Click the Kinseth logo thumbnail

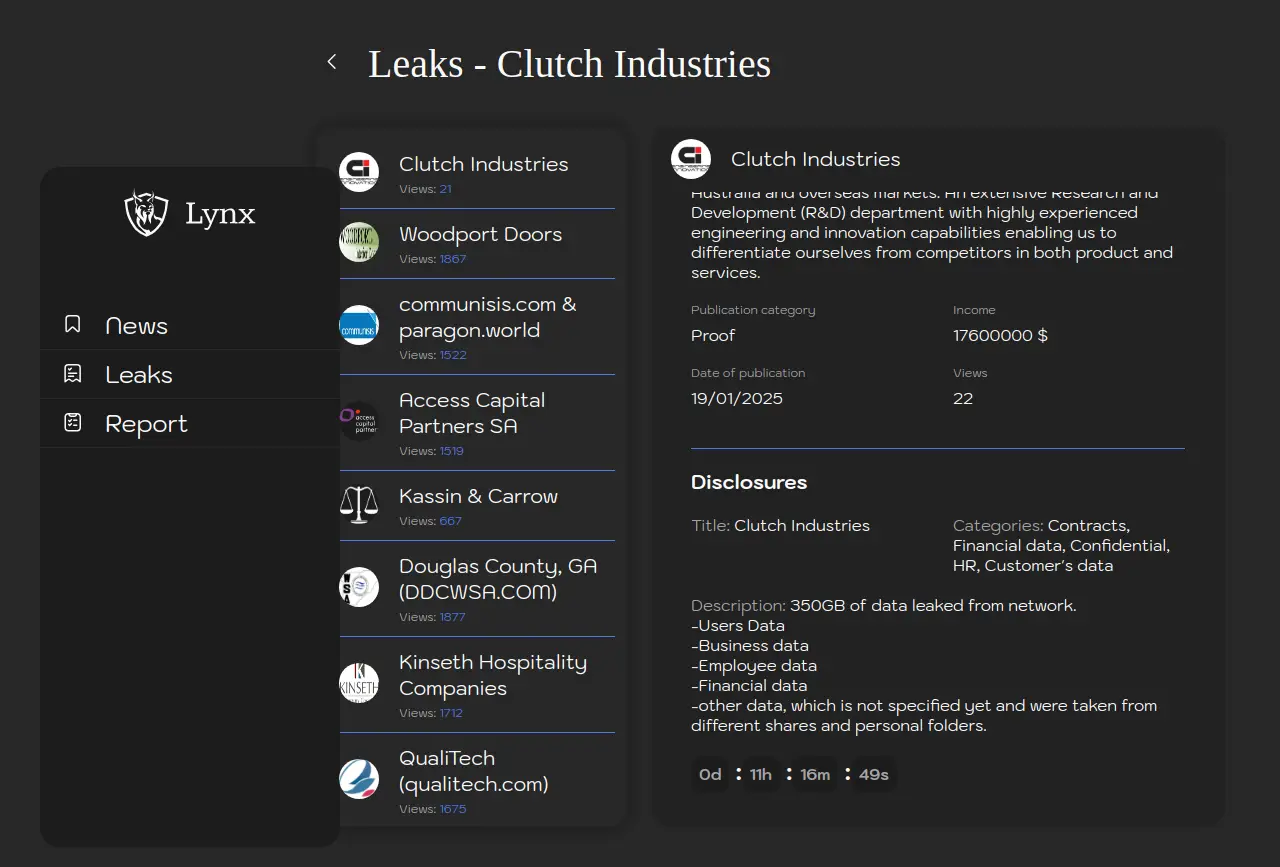(x=359, y=683)
